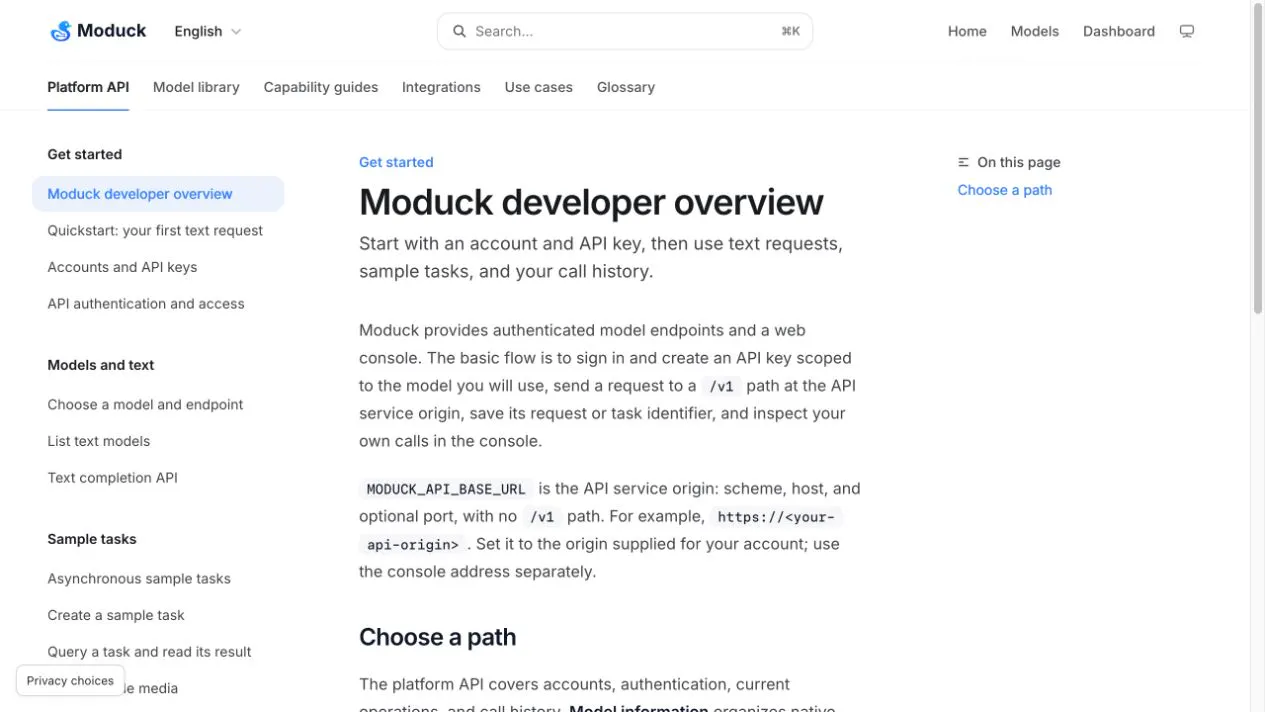The width and height of the screenshot is (1265, 712).
Task: Select the Platform API tab
Action: 88,87
